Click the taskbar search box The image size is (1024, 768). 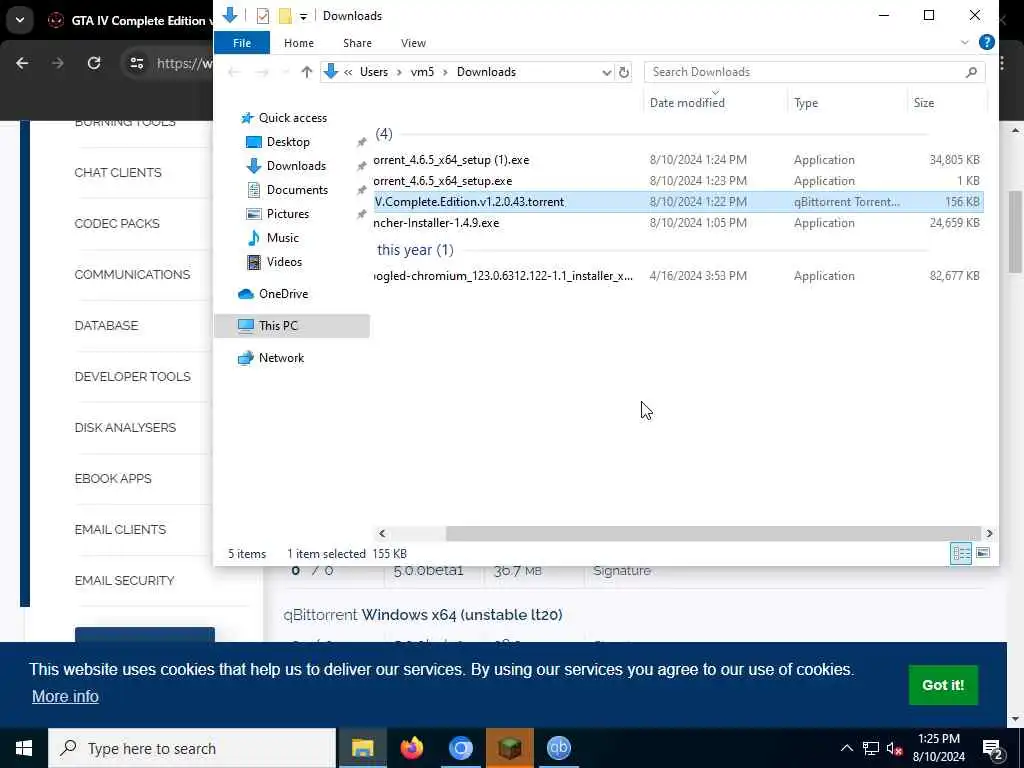tap(192, 748)
